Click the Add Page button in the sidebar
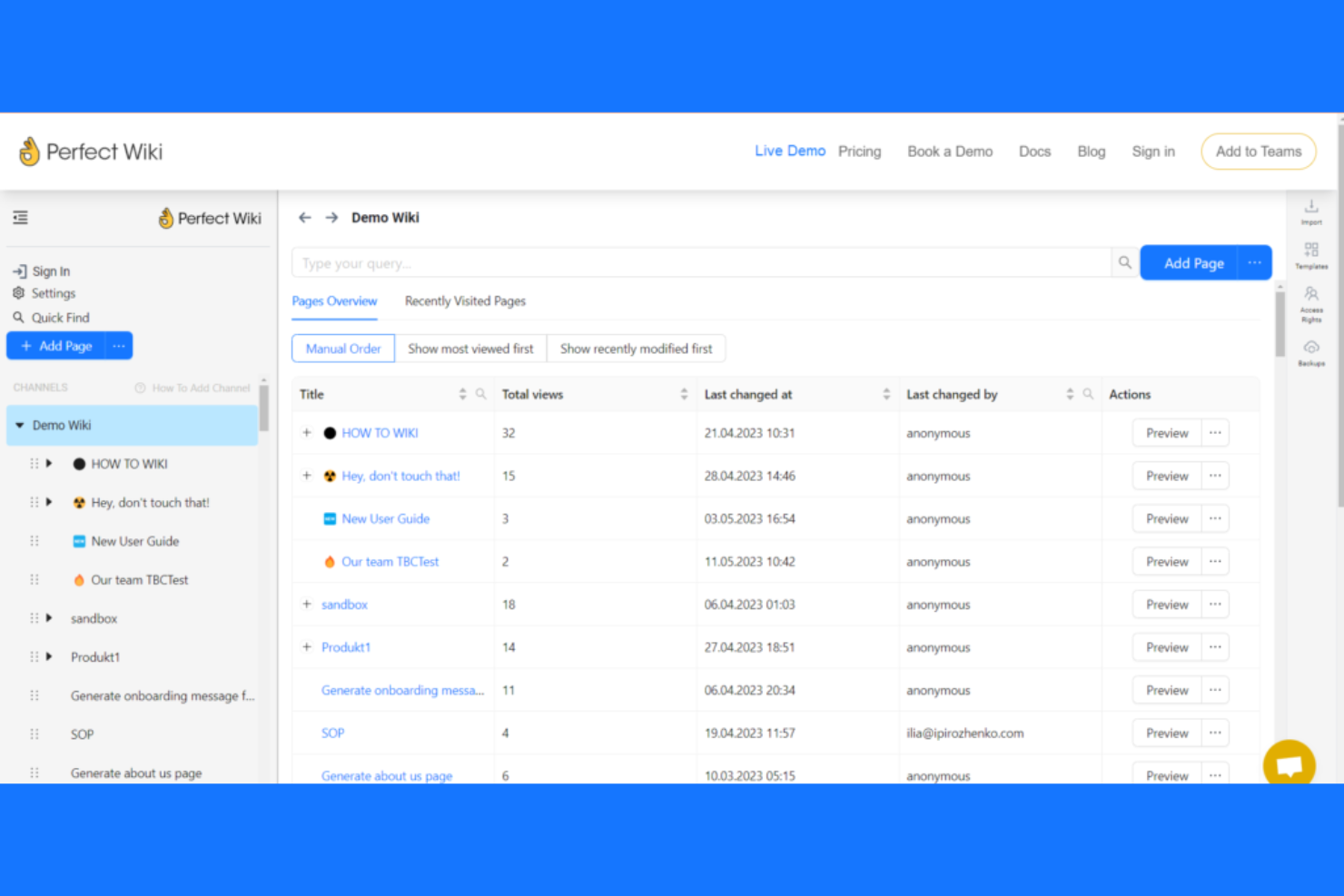This screenshot has height=896, width=1344. [56, 346]
